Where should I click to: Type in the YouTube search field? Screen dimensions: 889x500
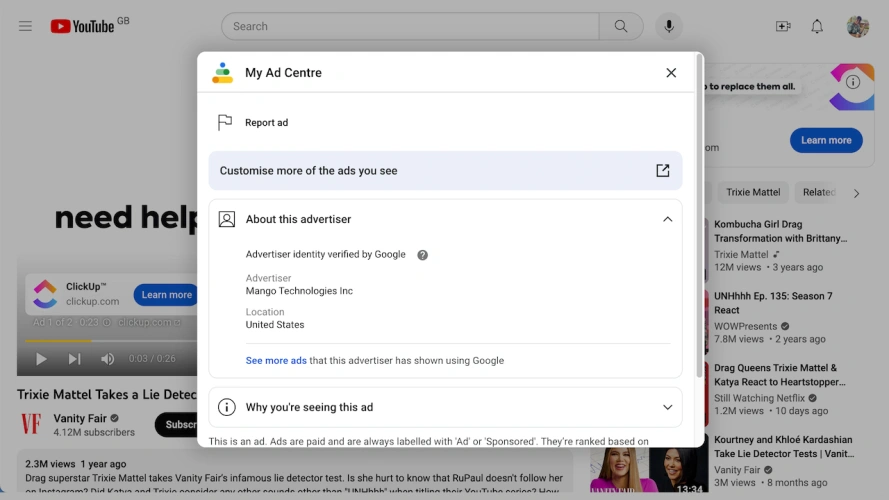pos(410,26)
